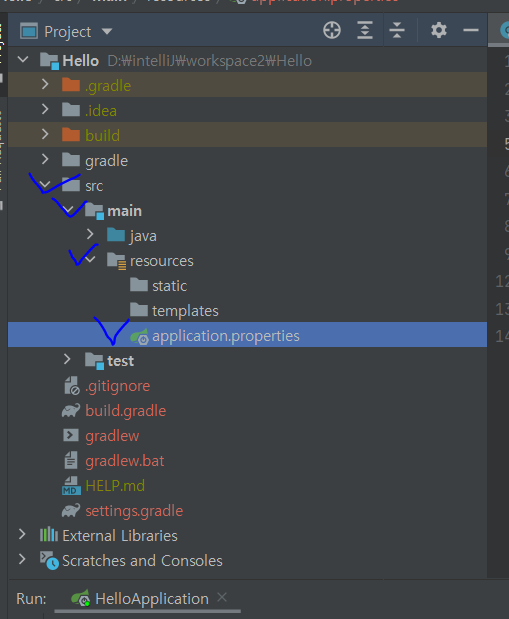
Task: Select the java folder name
Action: [x=143, y=236]
